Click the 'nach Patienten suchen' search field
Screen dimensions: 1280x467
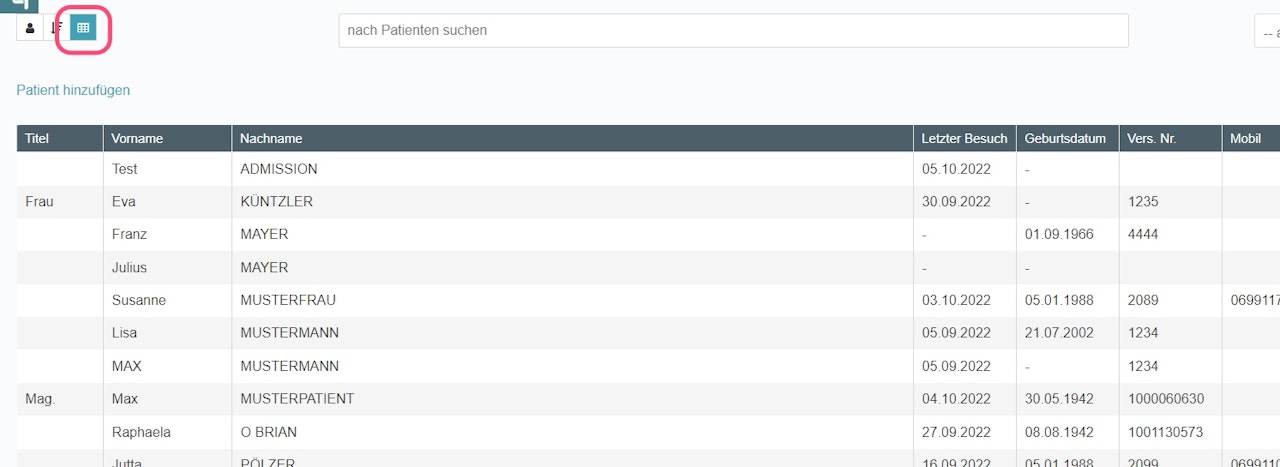pyautogui.click(x=733, y=31)
